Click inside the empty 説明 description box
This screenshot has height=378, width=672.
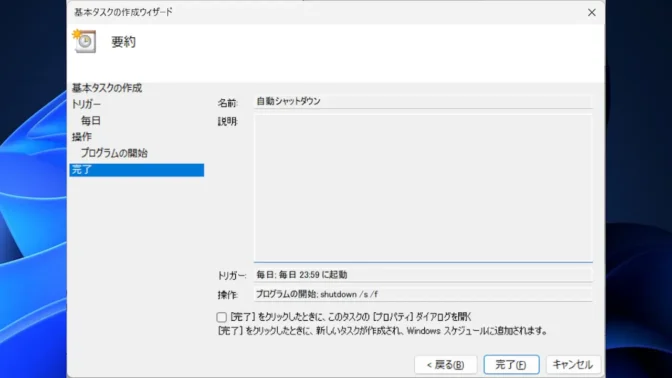tap(423, 188)
